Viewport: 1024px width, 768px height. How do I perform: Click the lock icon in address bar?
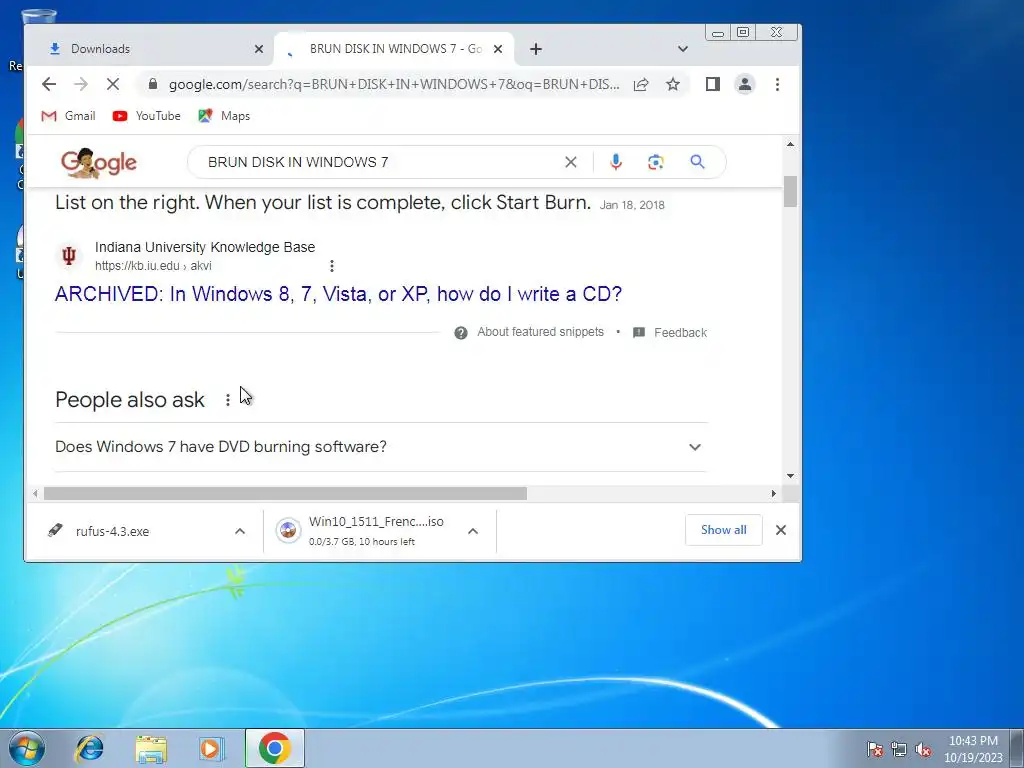pos(153,84)
